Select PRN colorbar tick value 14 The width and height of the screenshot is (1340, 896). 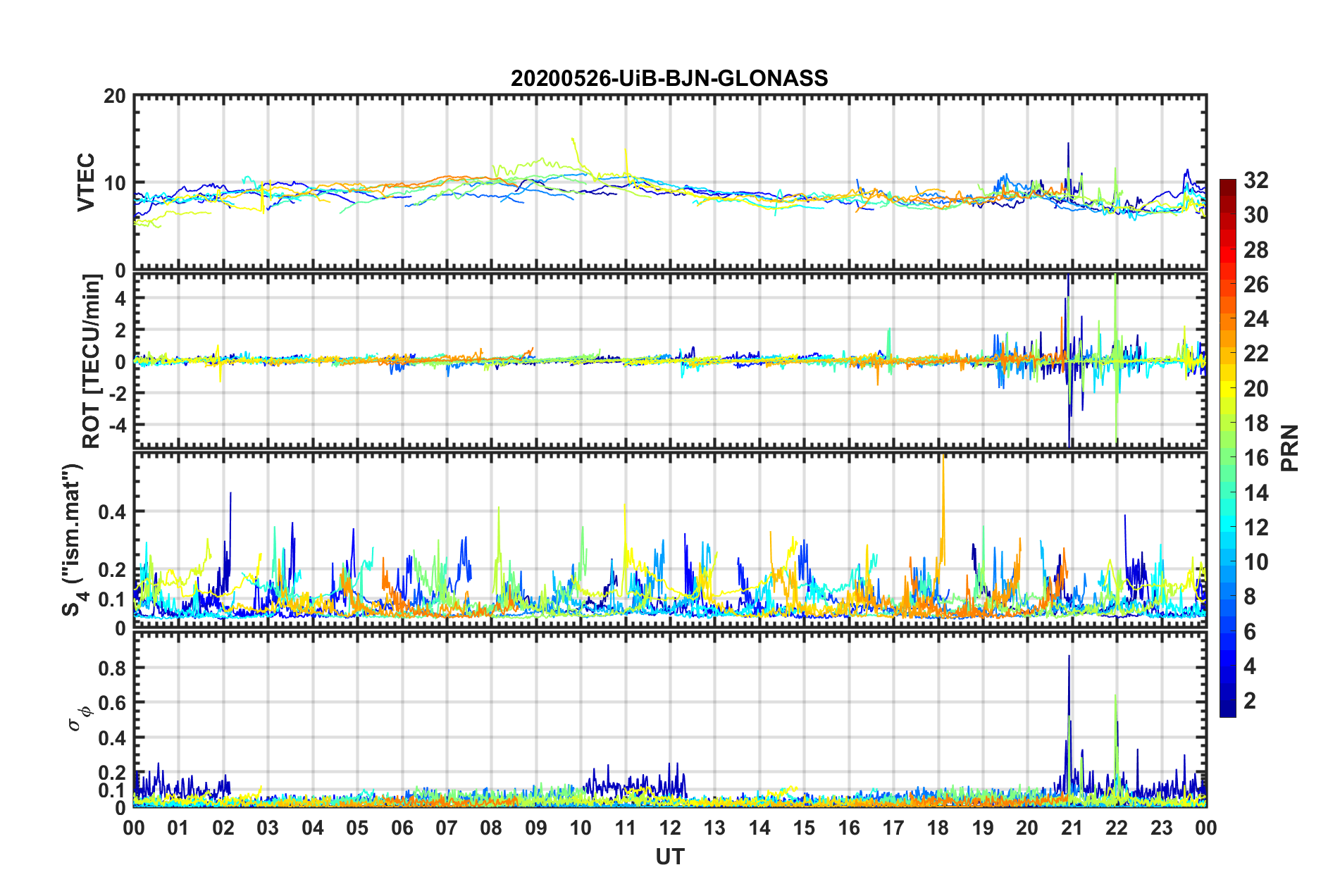[1256, 493]
